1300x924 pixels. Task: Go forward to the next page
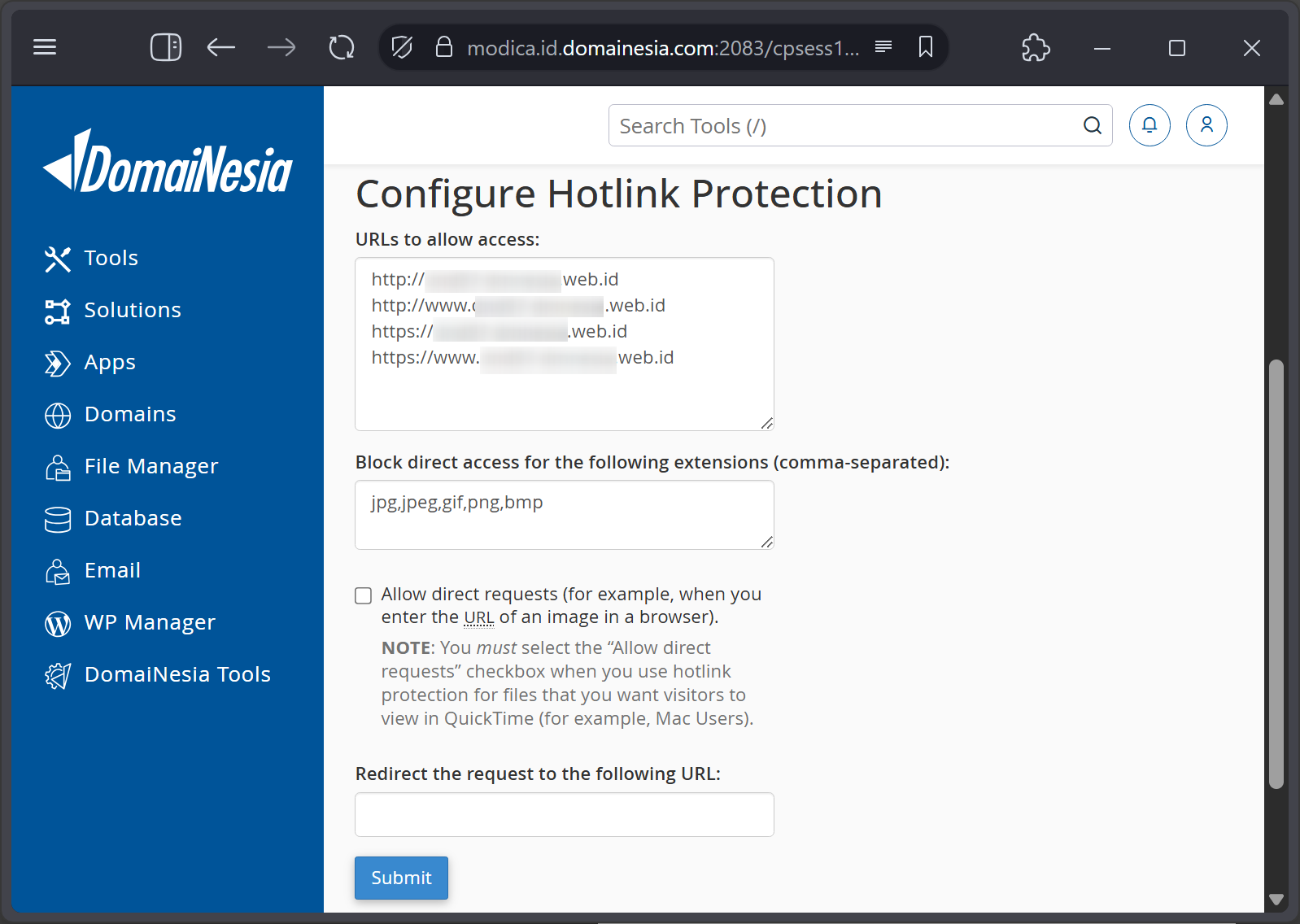(281, 47)
